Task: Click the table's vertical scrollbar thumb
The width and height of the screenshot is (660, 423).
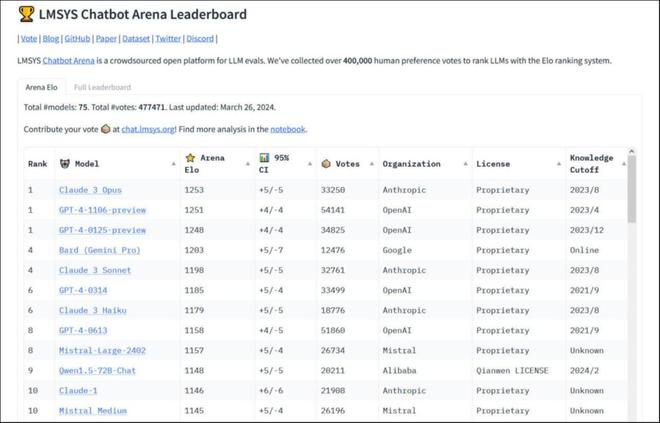Action: point(631,189)
